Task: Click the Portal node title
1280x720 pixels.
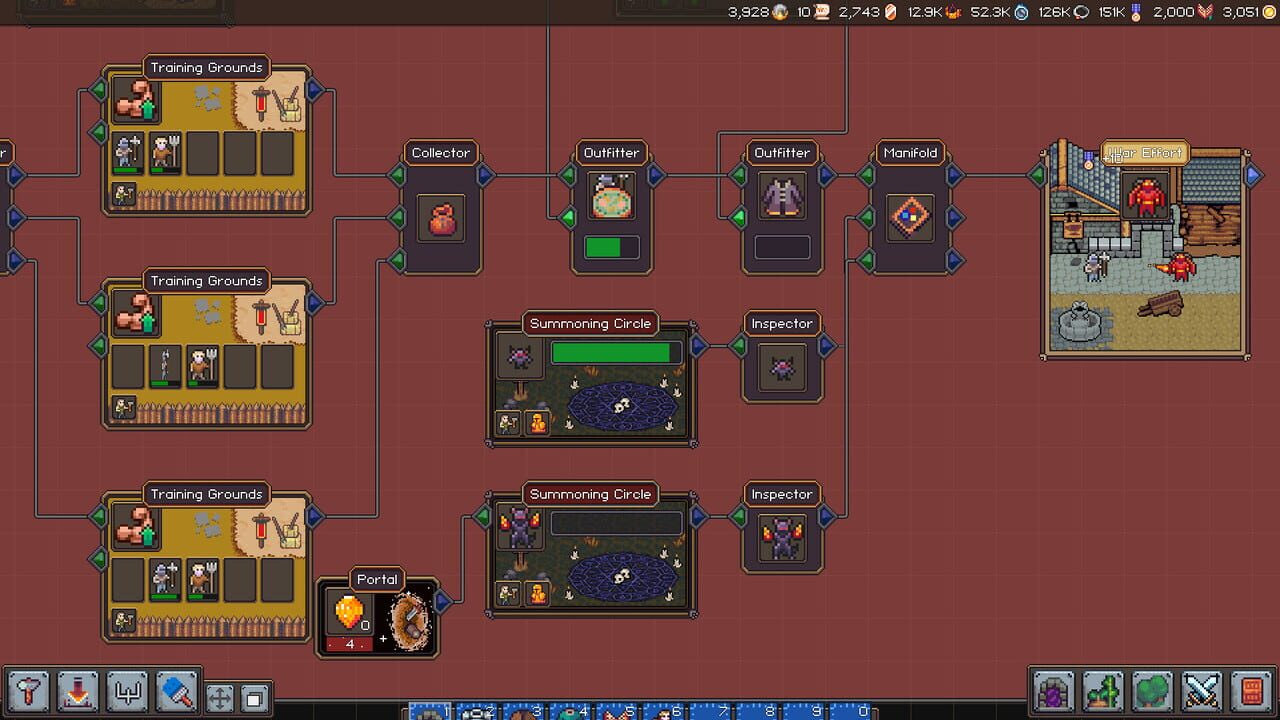Action: point(377,579)
